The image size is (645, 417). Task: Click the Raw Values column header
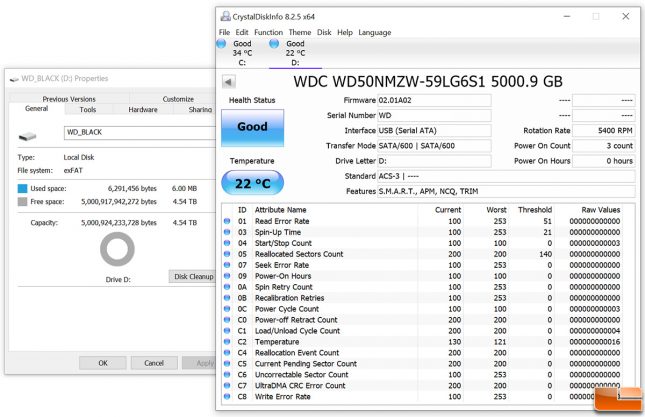point(601,210)
